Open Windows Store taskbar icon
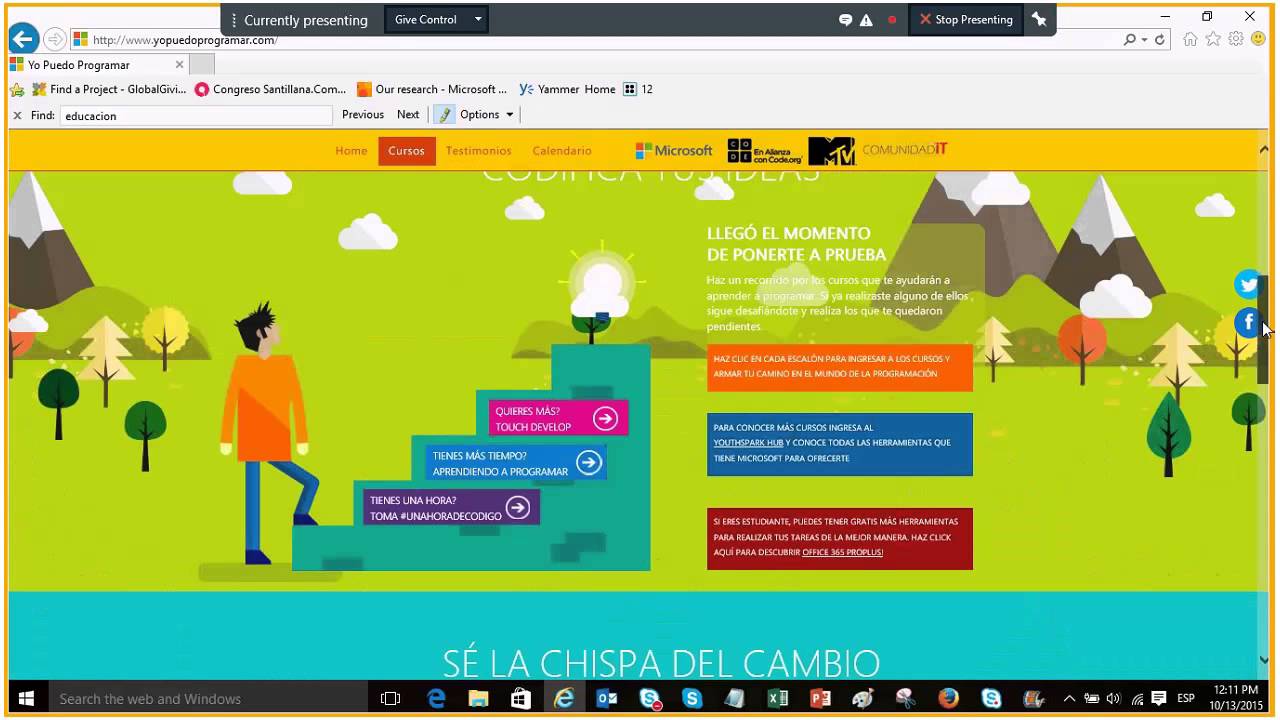 pos(521,699)
